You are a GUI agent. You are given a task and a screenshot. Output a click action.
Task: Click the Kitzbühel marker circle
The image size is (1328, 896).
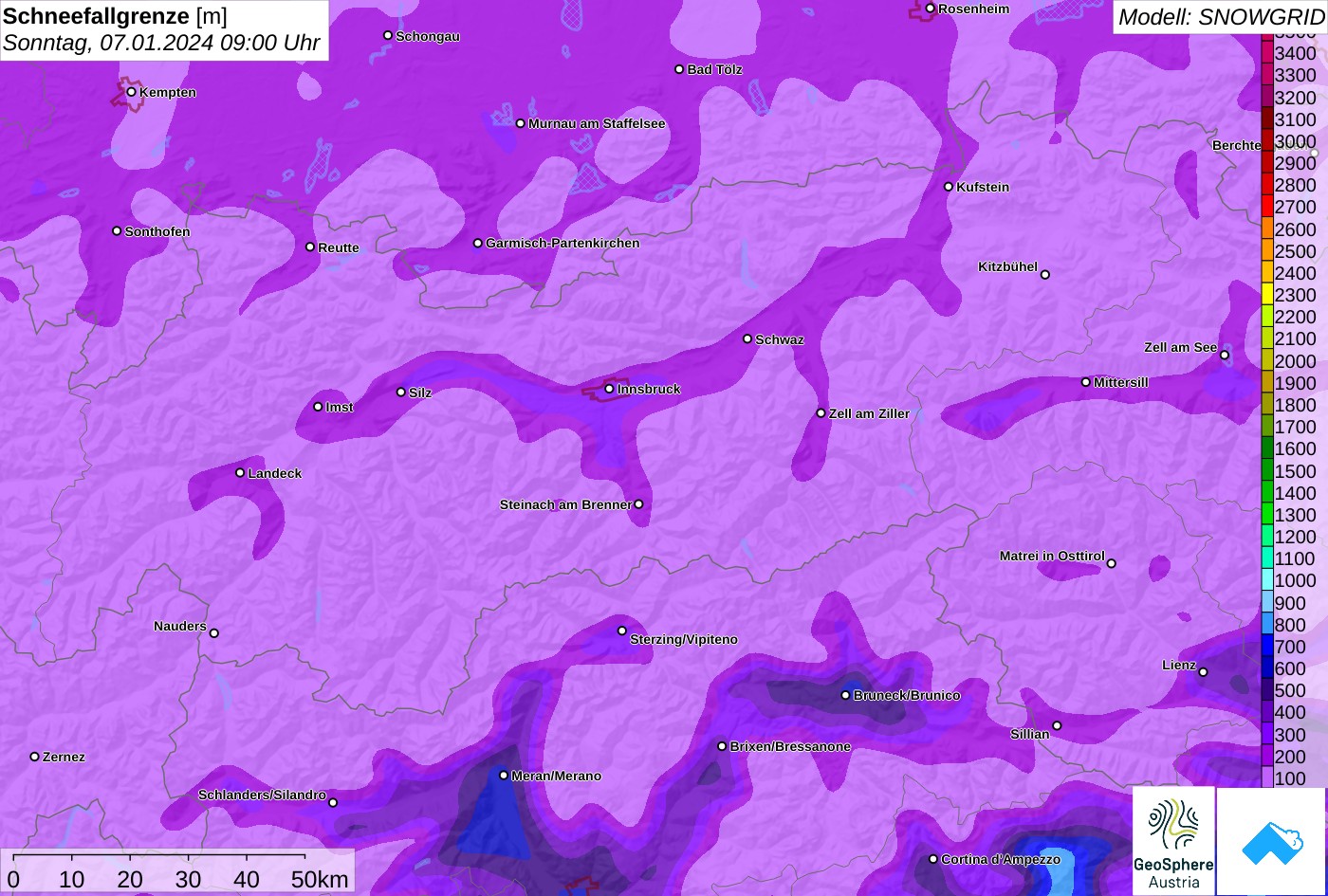(1044, 275)
